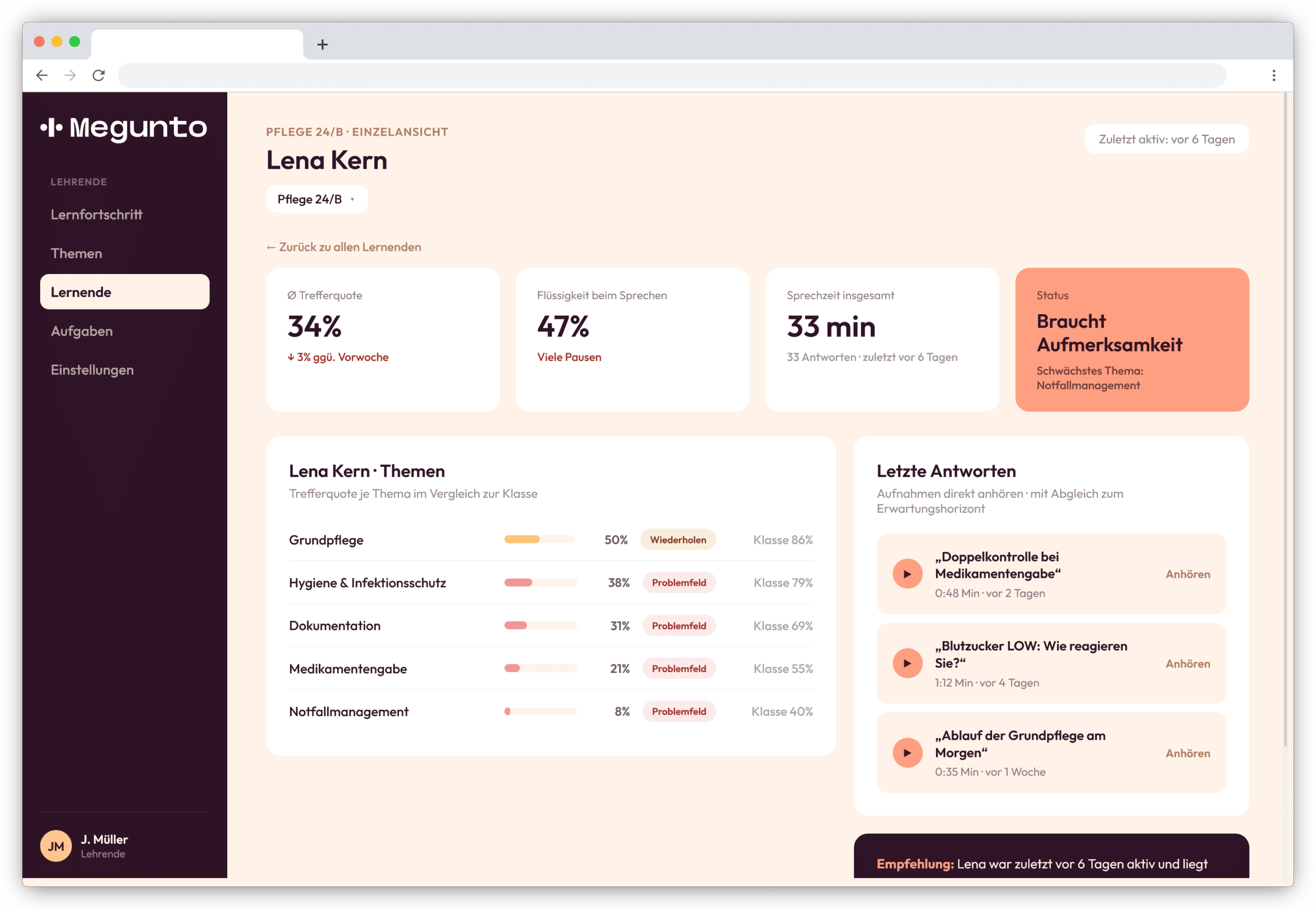Expand the Pflege 24/B class dropdown

pos(317,199)
